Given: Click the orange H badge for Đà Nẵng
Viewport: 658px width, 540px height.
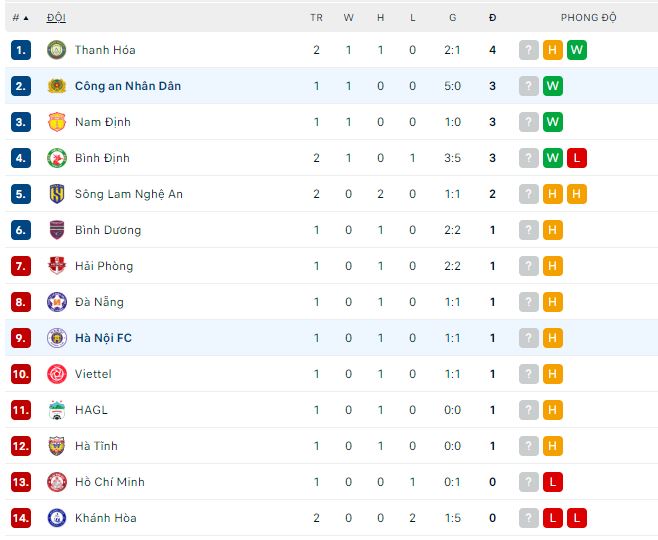Looking at the screenshot, I should [553, 302].
